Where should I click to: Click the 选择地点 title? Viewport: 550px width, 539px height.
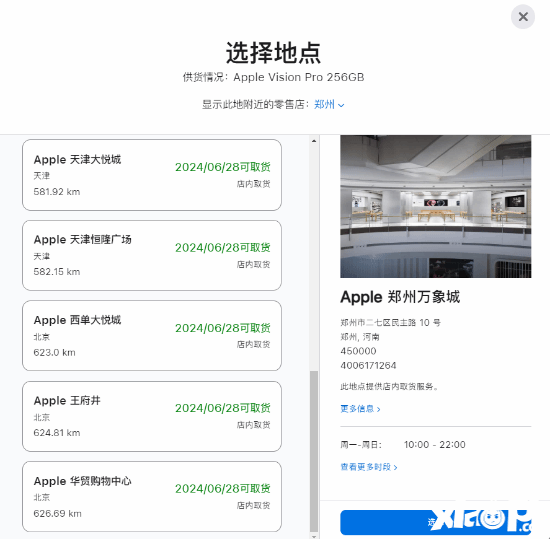(273, 53)
